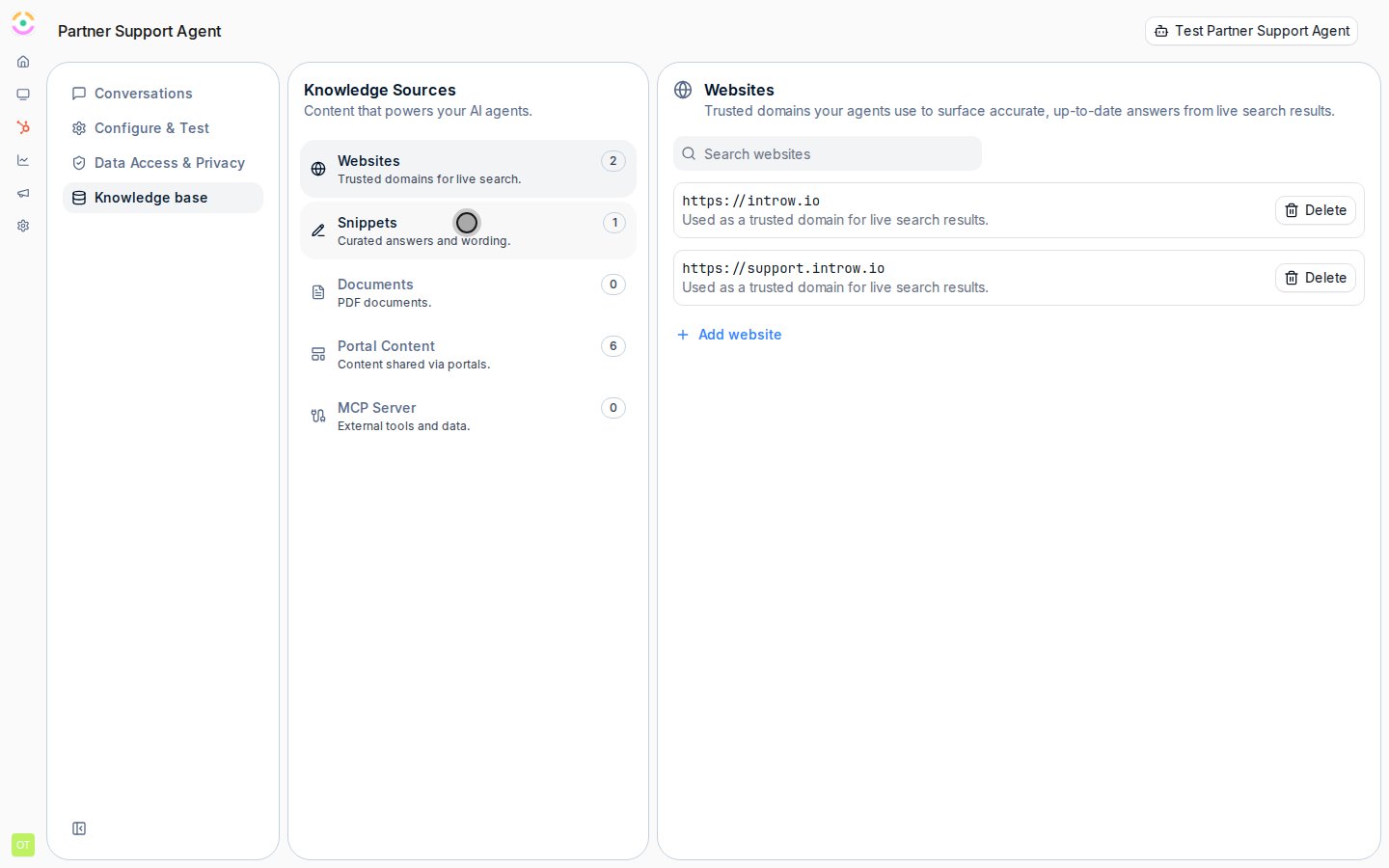Viewport: 1389px width, 868px height.
Task: Click the Knowledge Sources heading
Action: (380, 90)
